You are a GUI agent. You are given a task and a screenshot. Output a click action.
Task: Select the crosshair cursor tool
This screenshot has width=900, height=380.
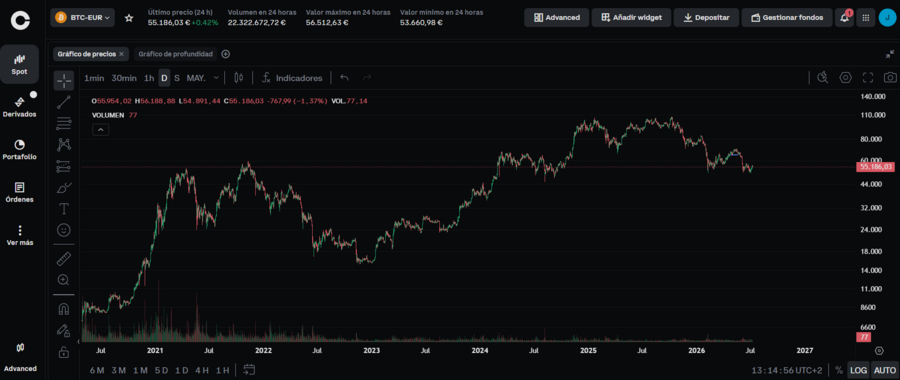tap(64, 81)
